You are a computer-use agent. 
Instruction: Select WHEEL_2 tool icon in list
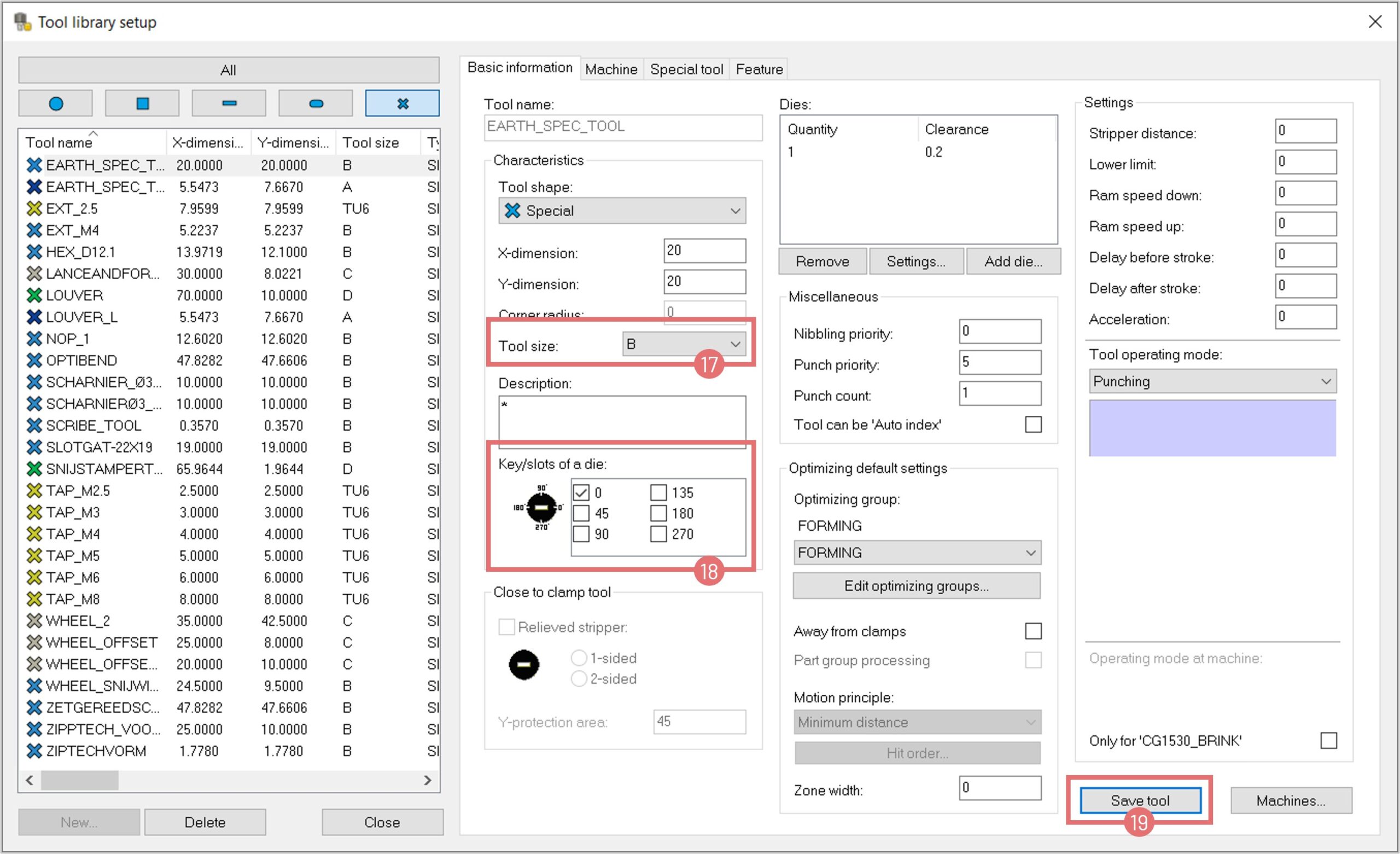34,620
